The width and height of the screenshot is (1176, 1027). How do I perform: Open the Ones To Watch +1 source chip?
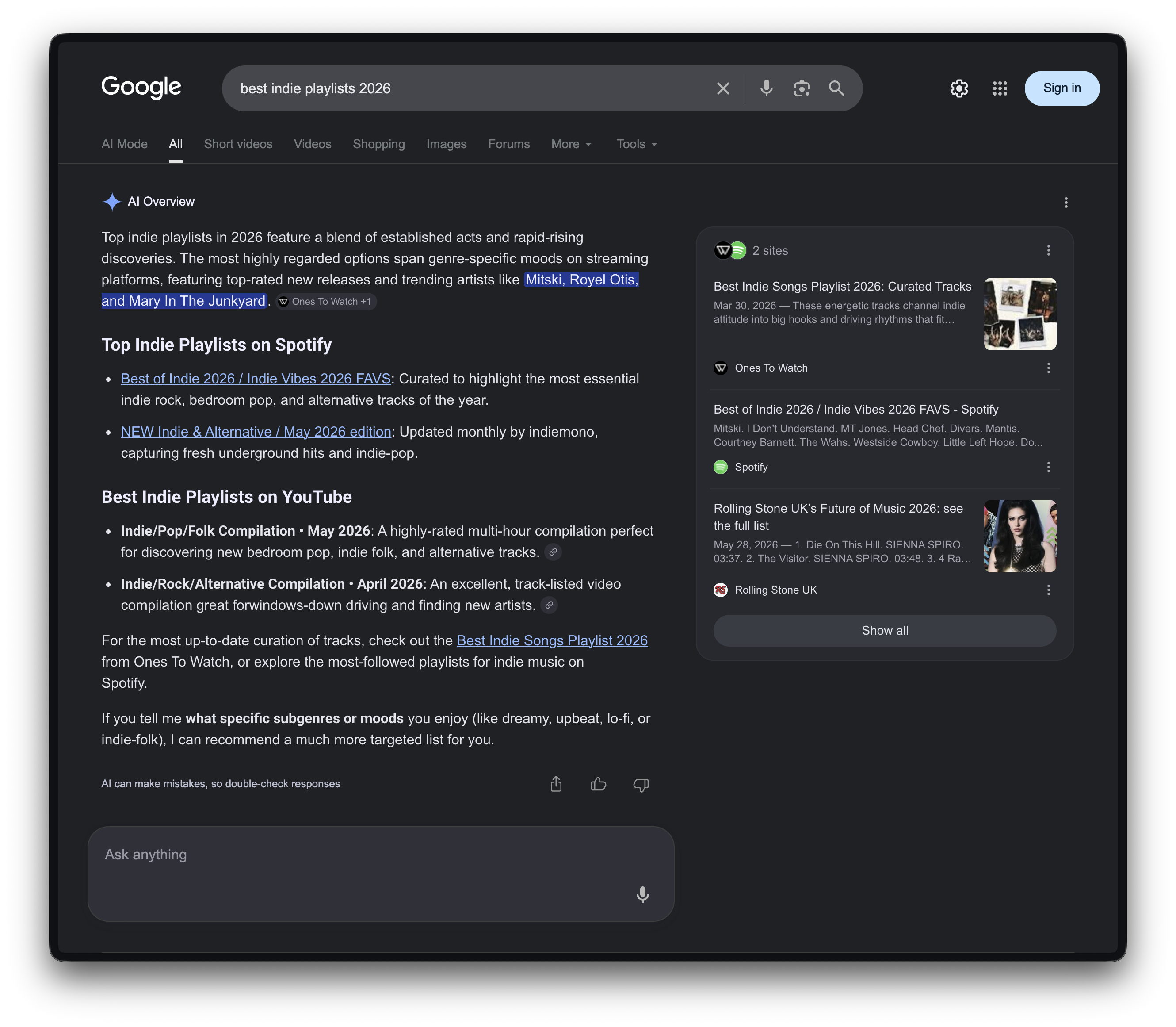click(325, 302)
